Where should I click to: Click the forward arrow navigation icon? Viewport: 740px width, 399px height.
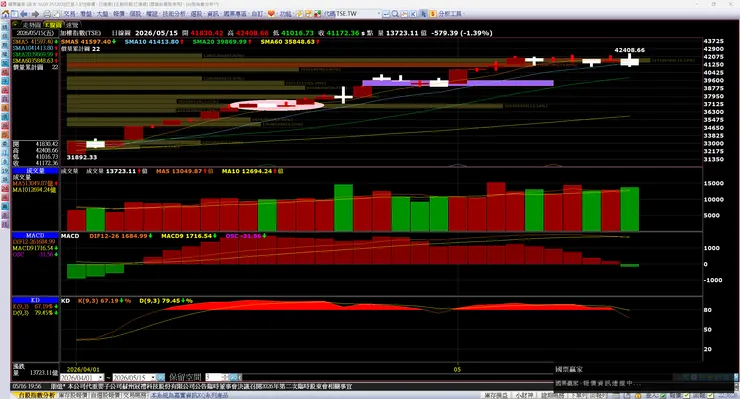[x=35, y=14]
